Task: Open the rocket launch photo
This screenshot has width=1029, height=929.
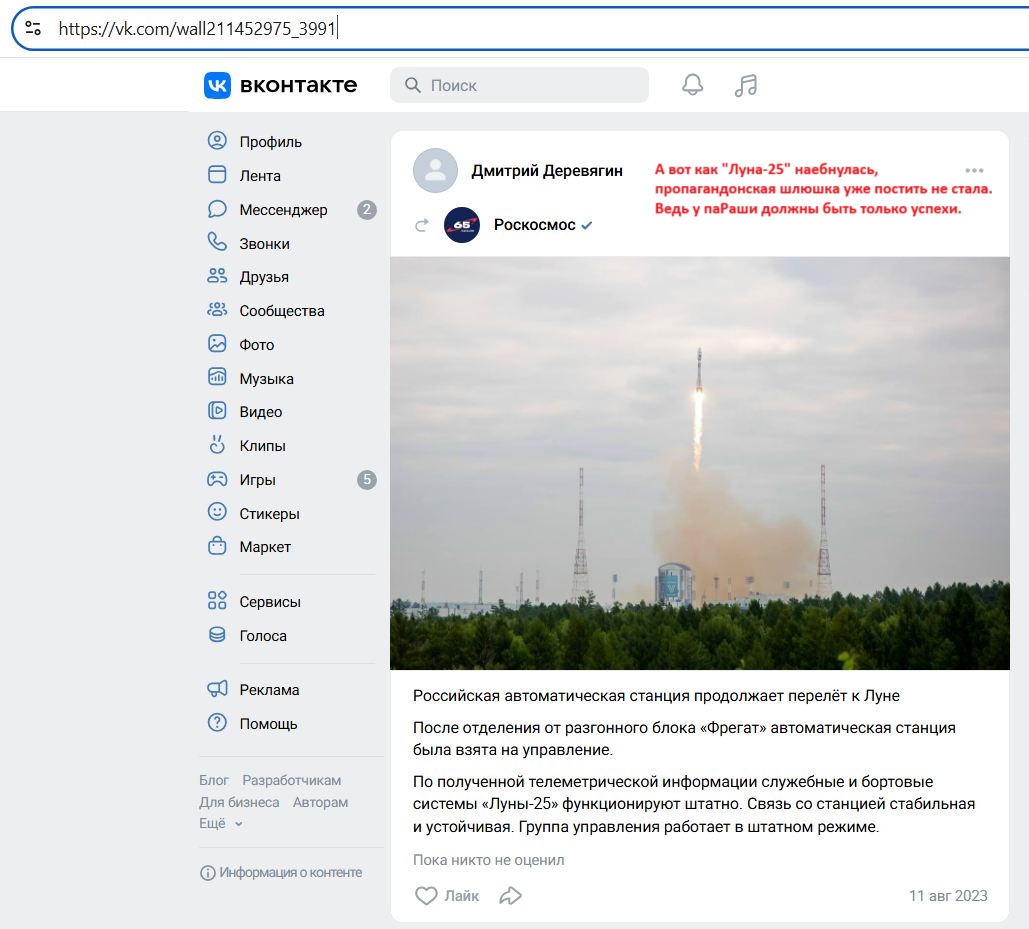Action: [x=700, y=463]
